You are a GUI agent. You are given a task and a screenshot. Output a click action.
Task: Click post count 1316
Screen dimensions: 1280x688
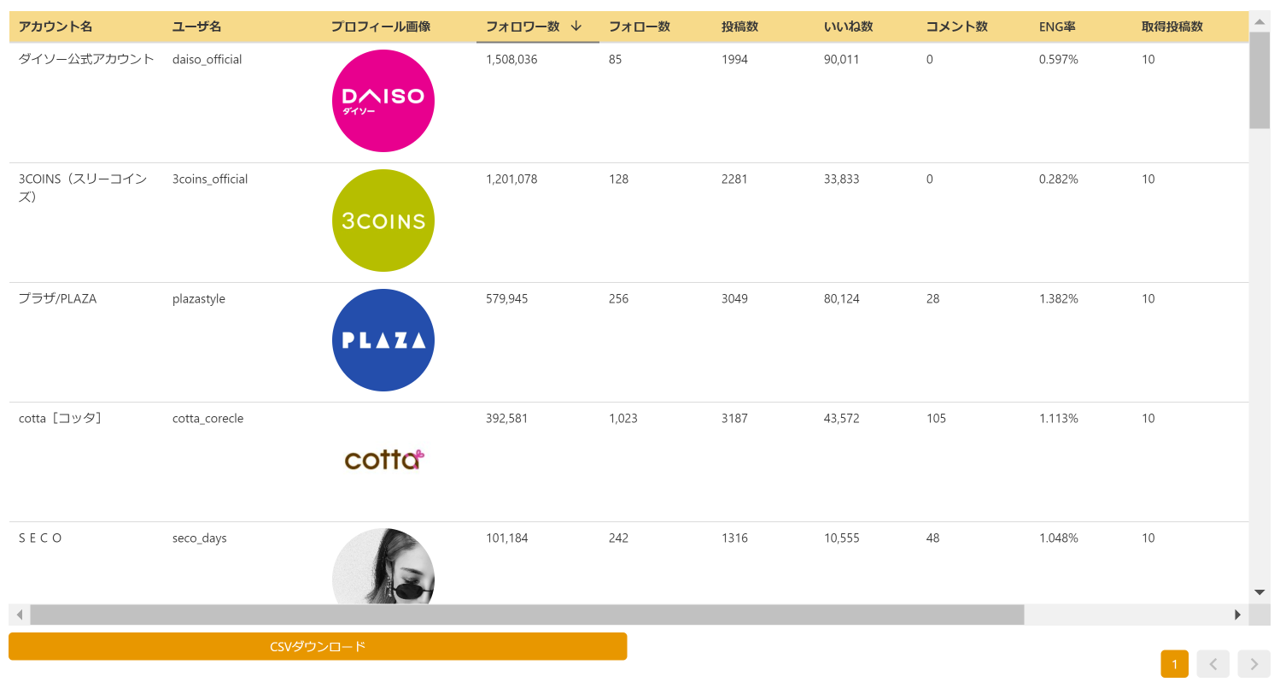(x=735, y=538)
